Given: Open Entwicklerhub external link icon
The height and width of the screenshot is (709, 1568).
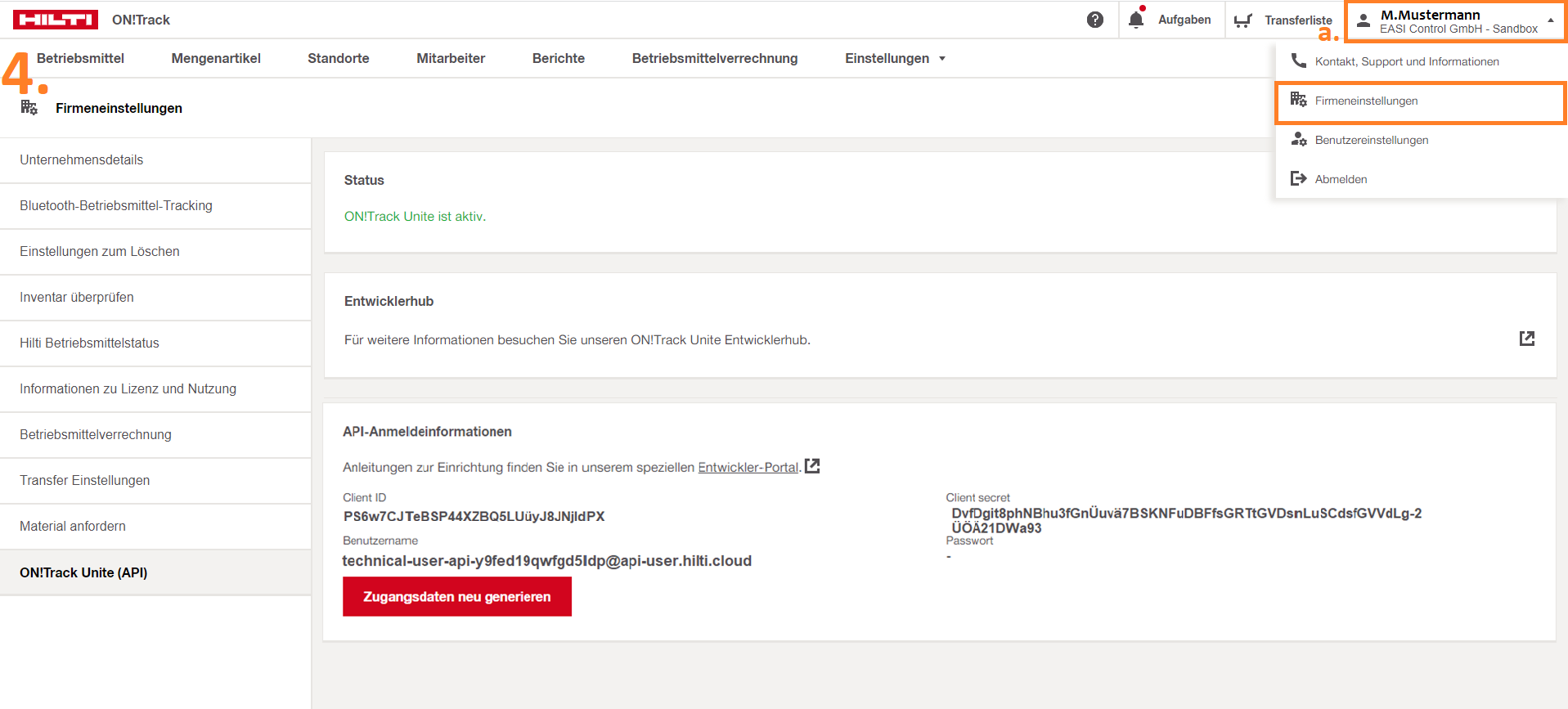Looking at the screenshot, I should (x=1527, y=339).
